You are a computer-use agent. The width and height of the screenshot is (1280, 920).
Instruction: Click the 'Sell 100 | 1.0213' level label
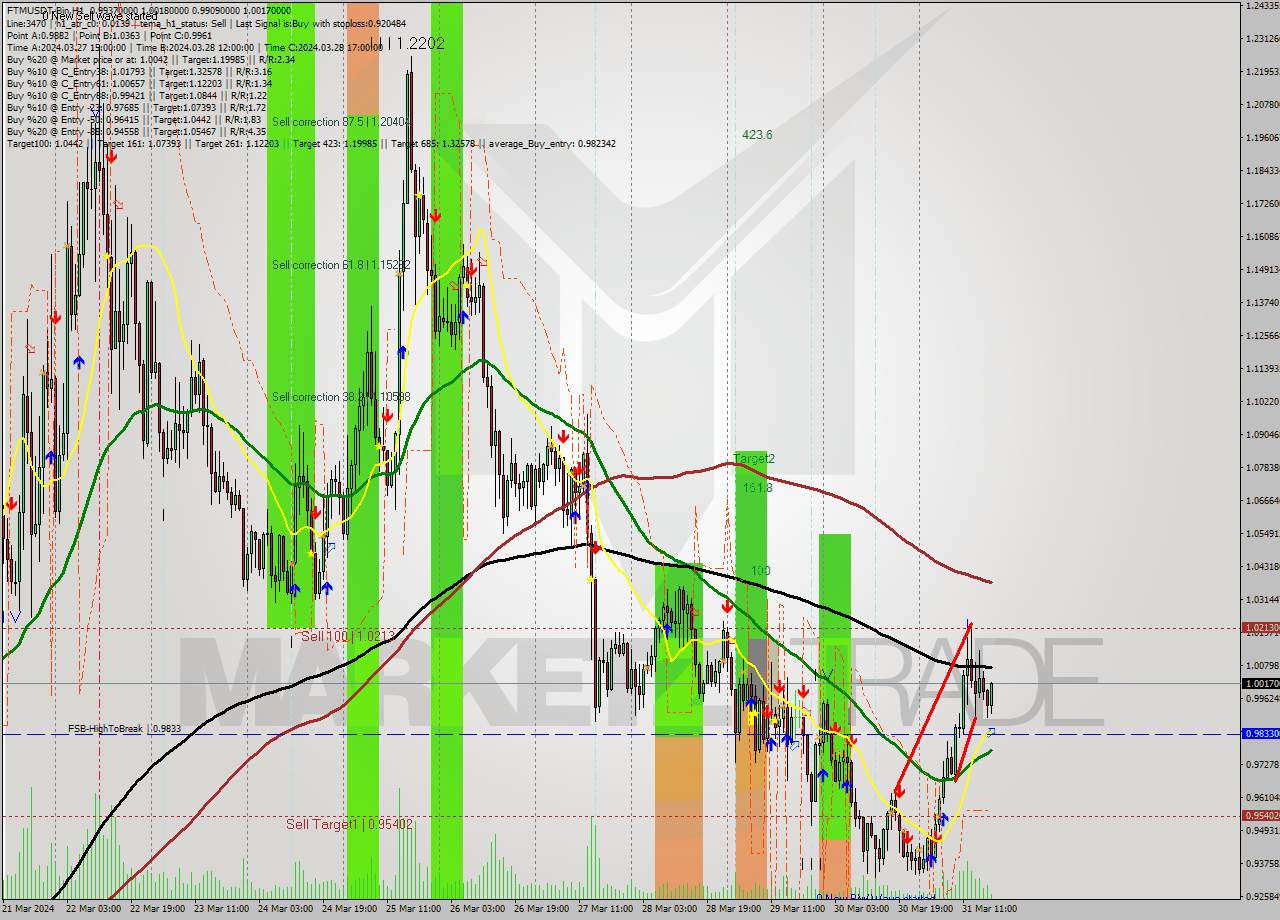[x=348, y=636]
